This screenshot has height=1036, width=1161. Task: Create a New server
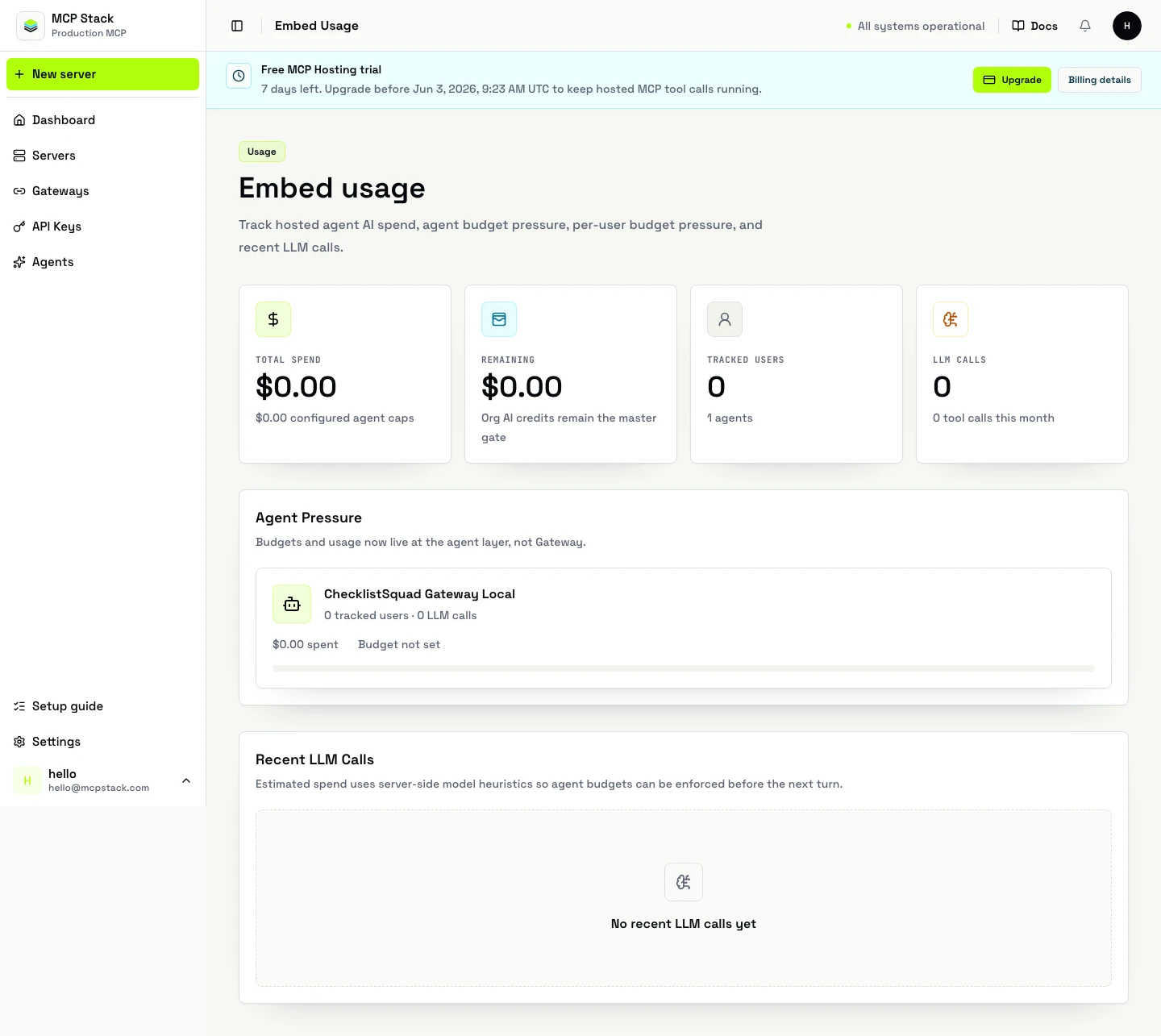[x=103, y=74]
